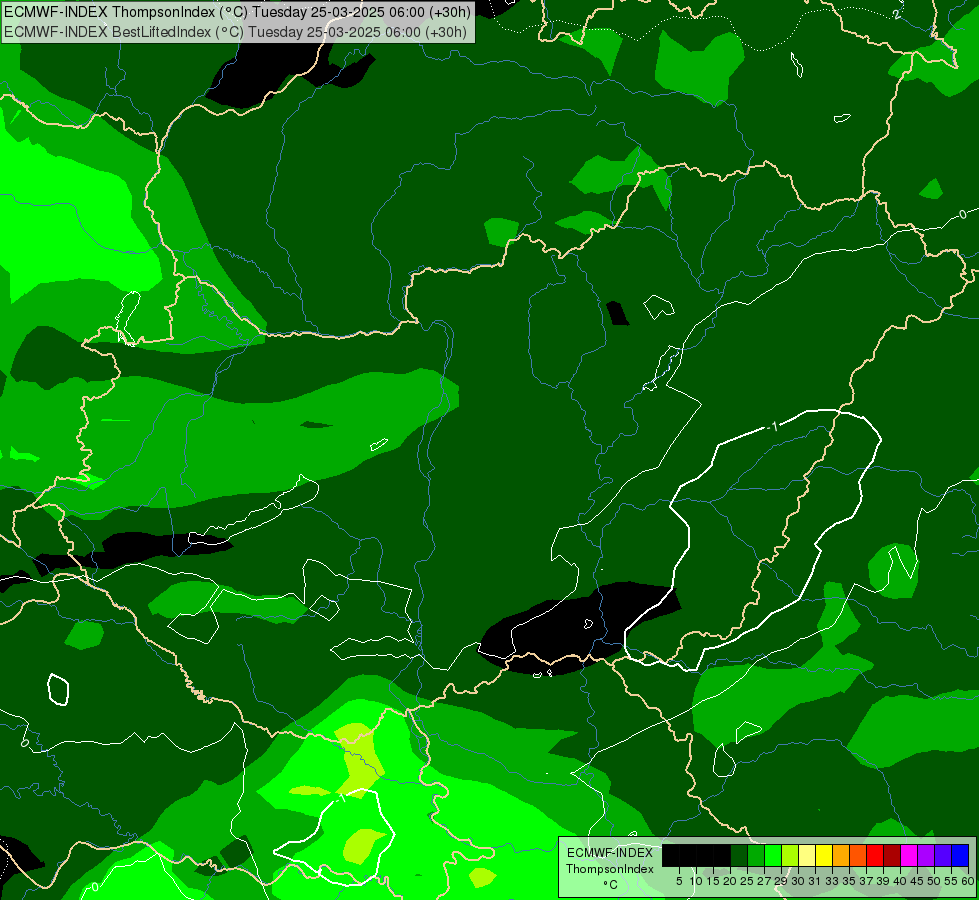Click the legend tick value 30
Image resolution: width=979 pixels, height=900 pixels.
(798, 881)
